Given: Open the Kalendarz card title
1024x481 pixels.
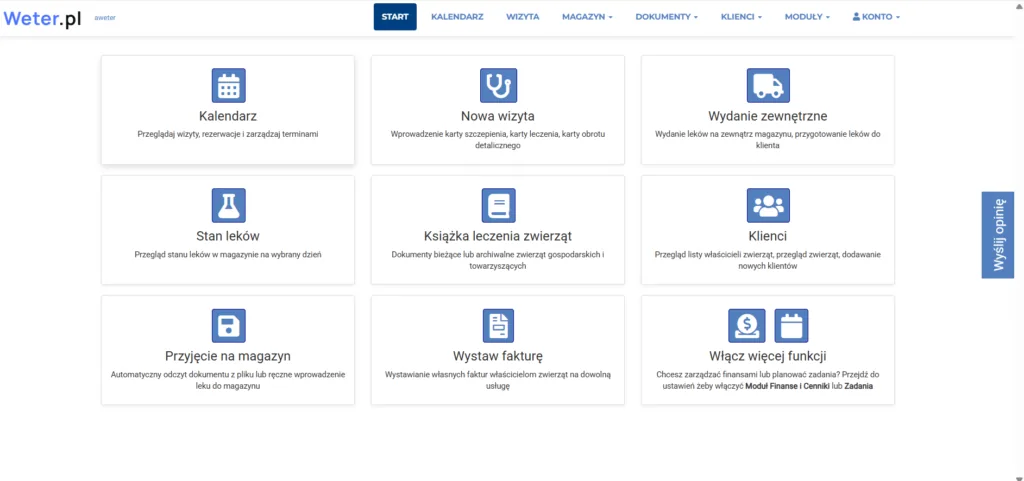Looking at the screenshot, I should (x=228, y=116).
